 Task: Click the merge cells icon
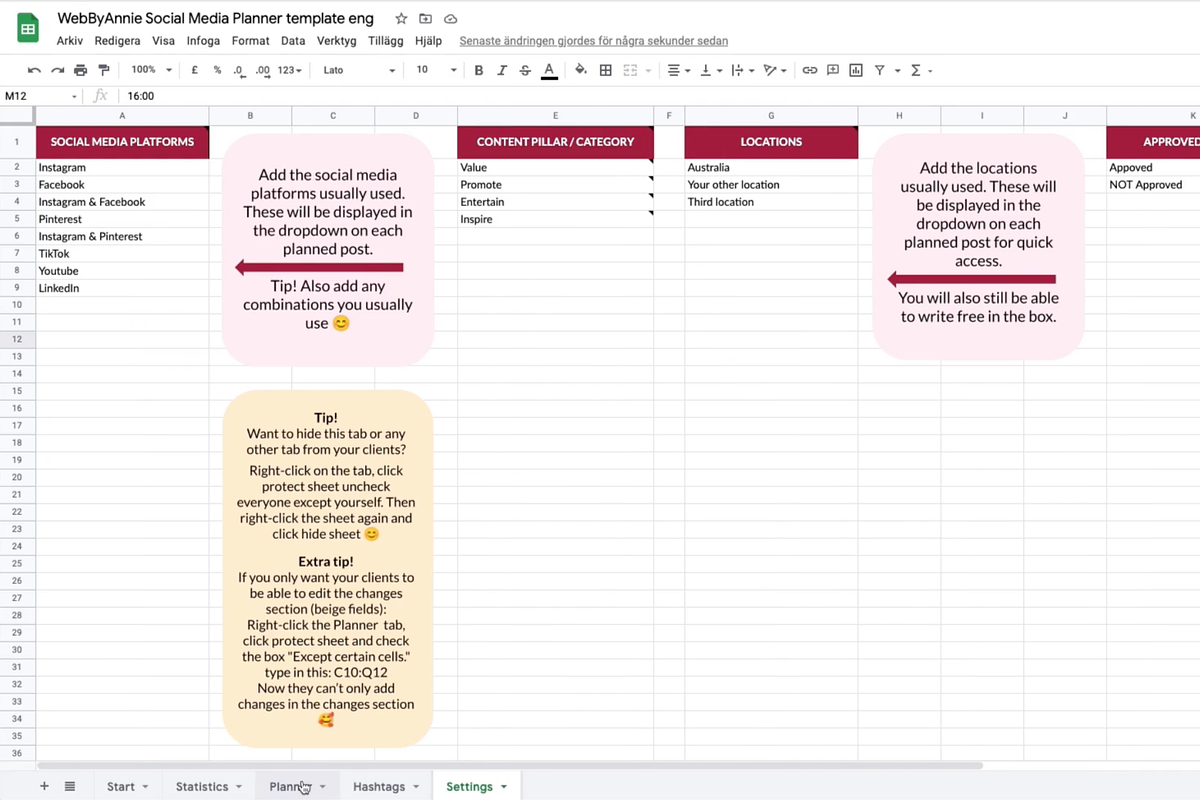[x=630, y=70]
